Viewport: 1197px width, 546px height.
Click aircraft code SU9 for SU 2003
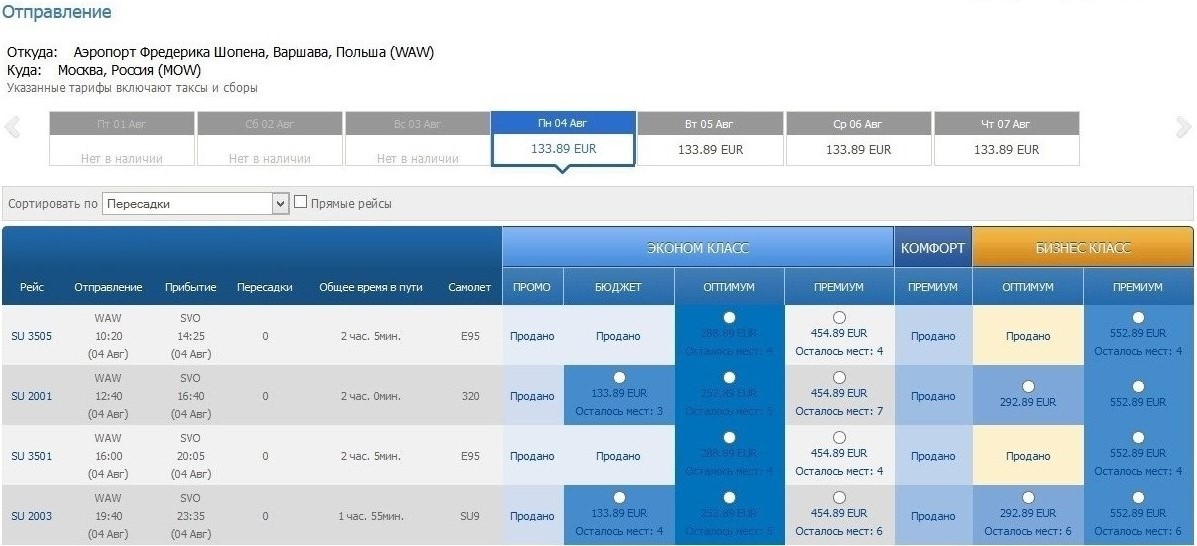[x=470, y=517]
